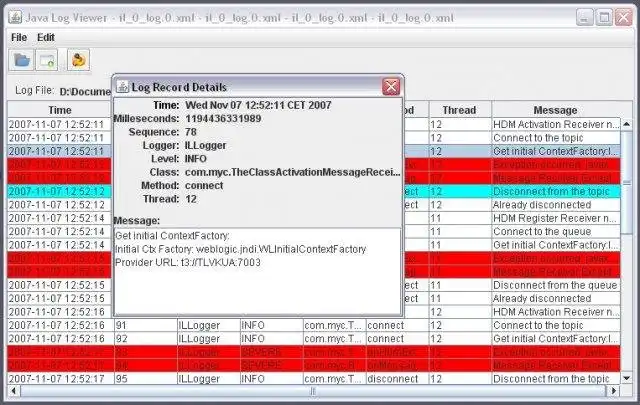This screenshot has width=640, height=405.
Task: Click the Log File path D:Docume...
Action: [x=85, y=92]
